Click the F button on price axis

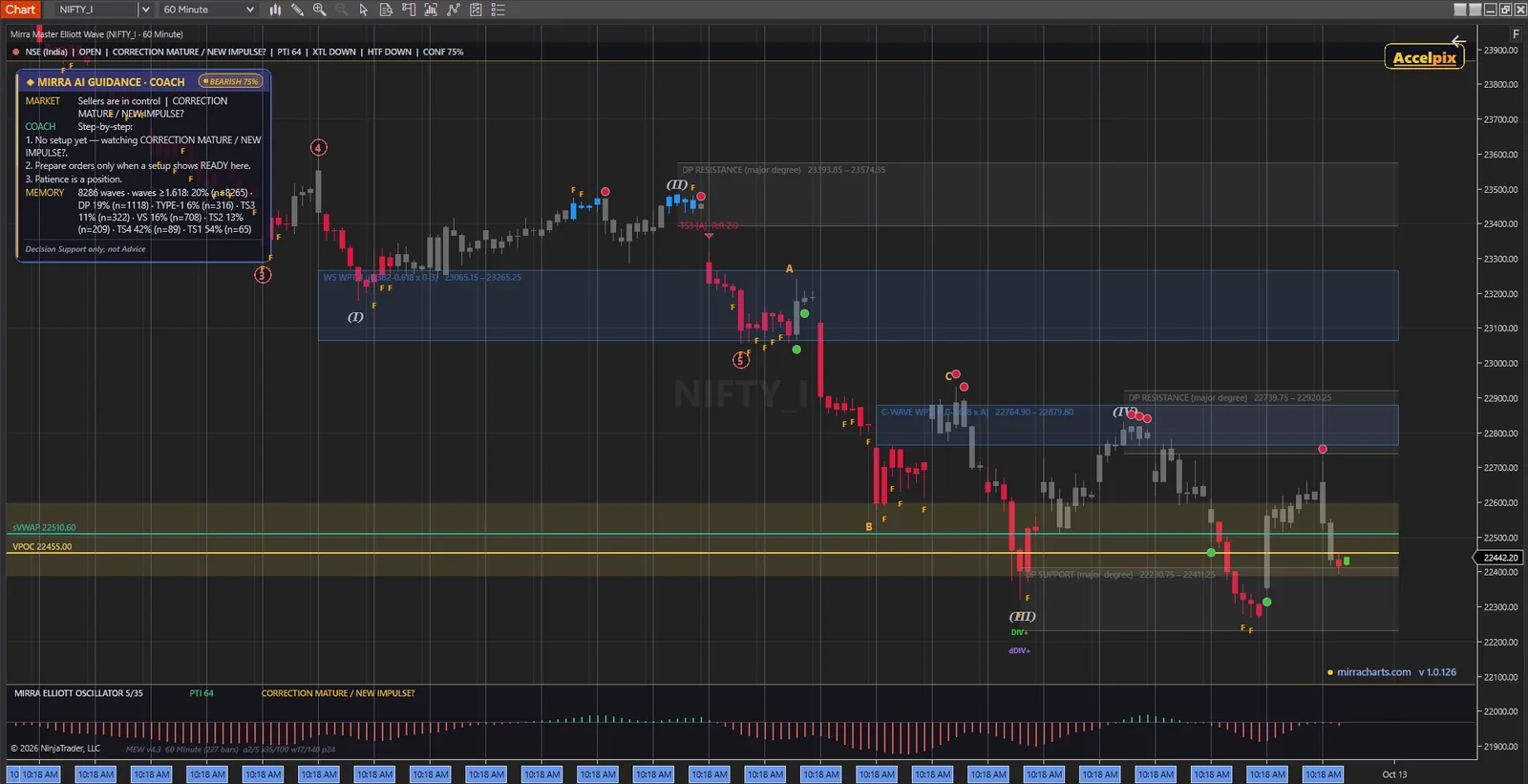click(x=1515, y=33)
